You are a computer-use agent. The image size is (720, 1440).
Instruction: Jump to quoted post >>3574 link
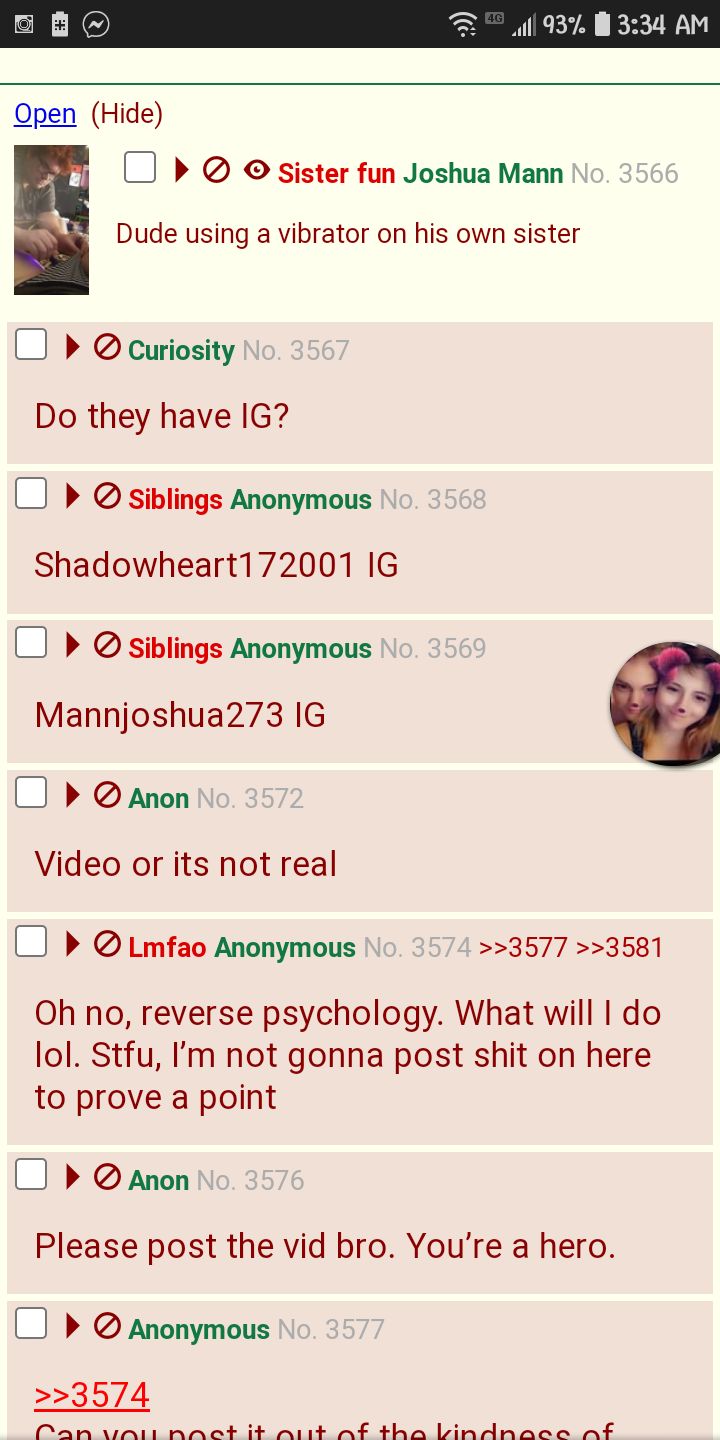tap(92, 1395)
